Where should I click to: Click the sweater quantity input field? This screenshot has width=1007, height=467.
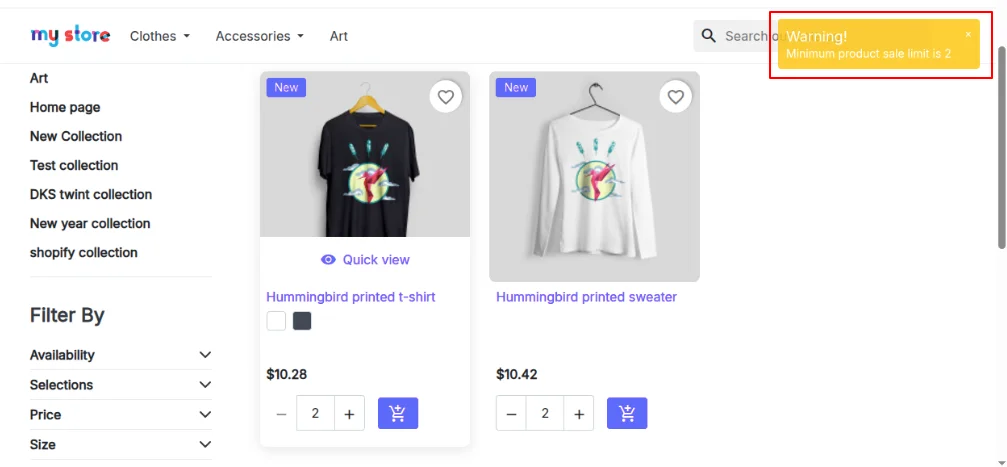(x=545, y=413)
